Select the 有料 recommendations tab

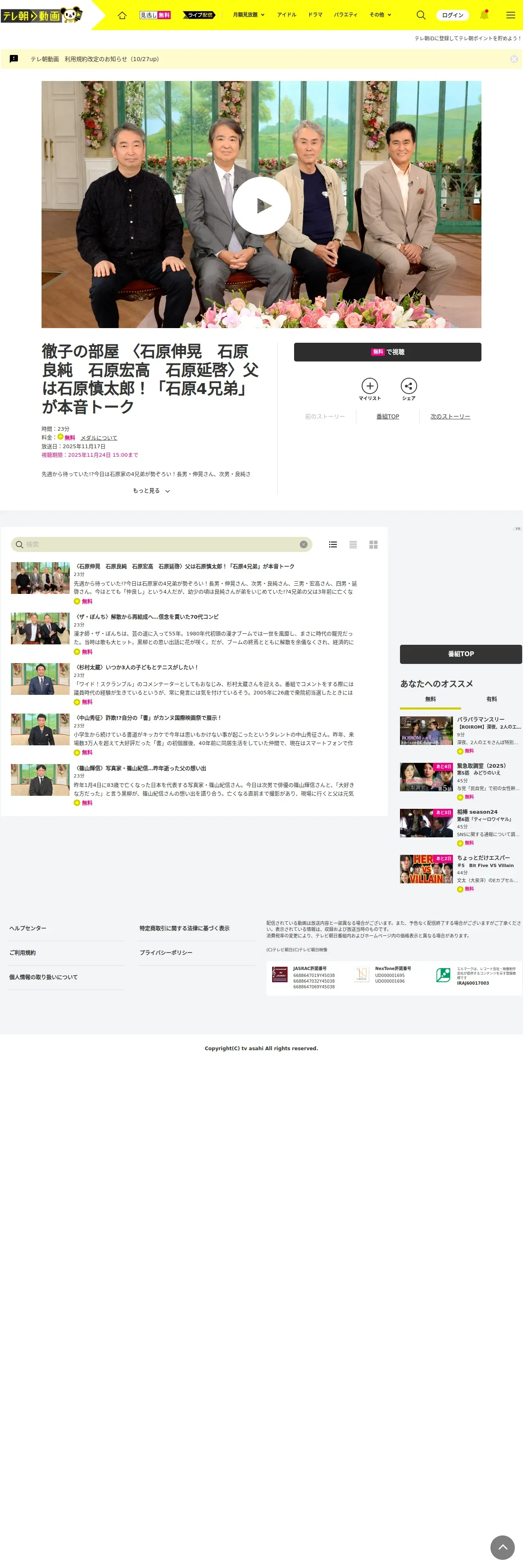491,699
